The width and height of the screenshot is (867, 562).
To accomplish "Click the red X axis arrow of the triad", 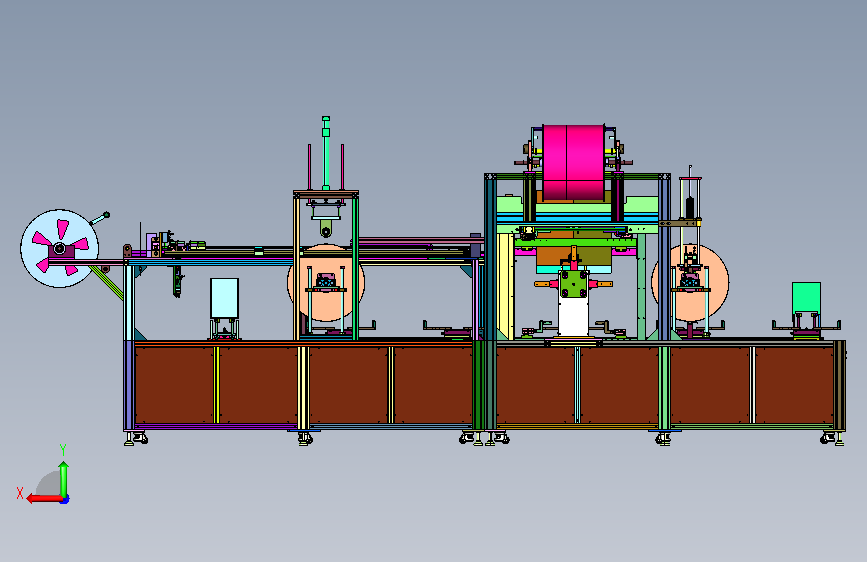I will click(x=45, y=499).
